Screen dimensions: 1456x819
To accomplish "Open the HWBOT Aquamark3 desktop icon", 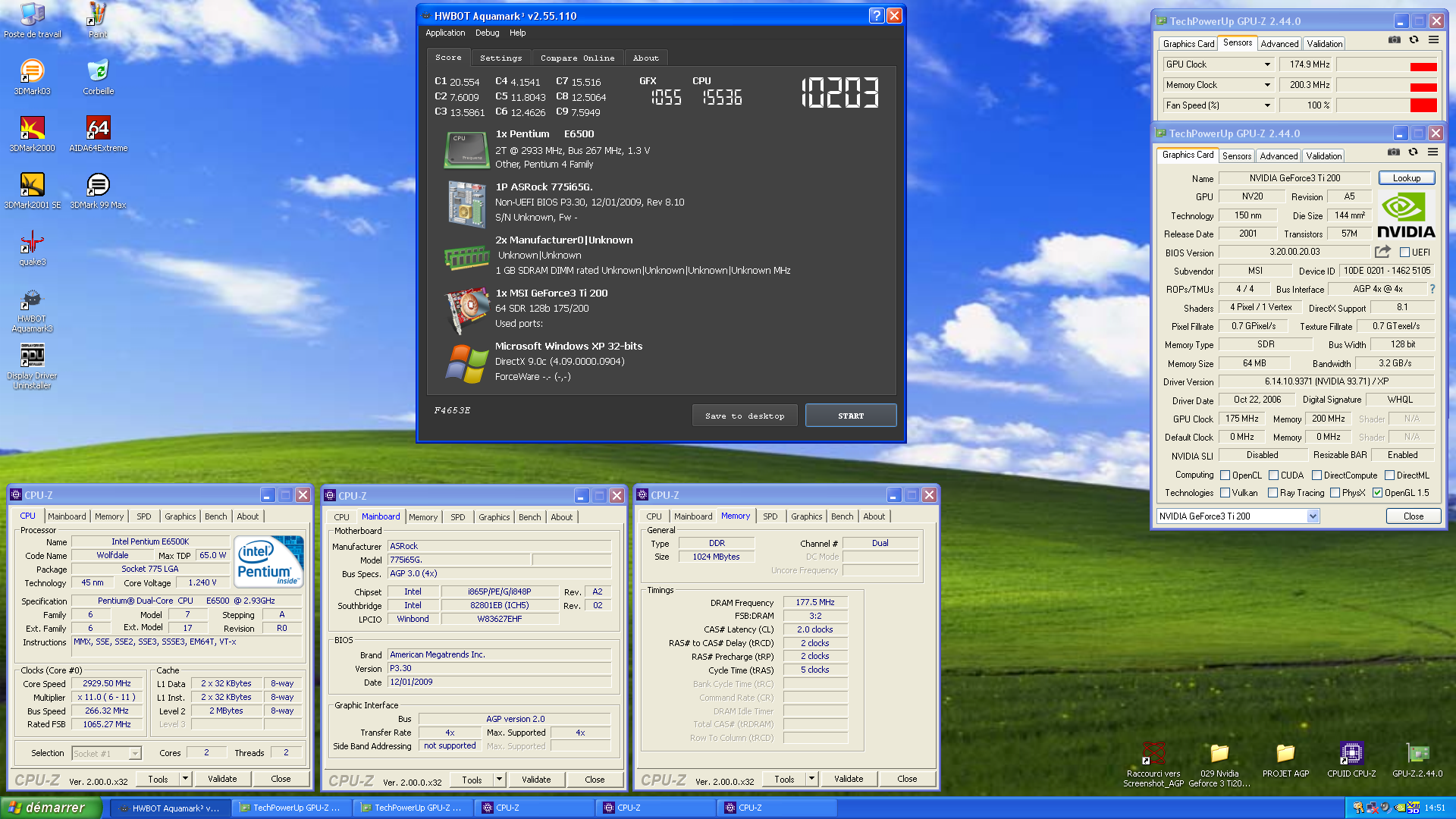I will click(32, 310).
